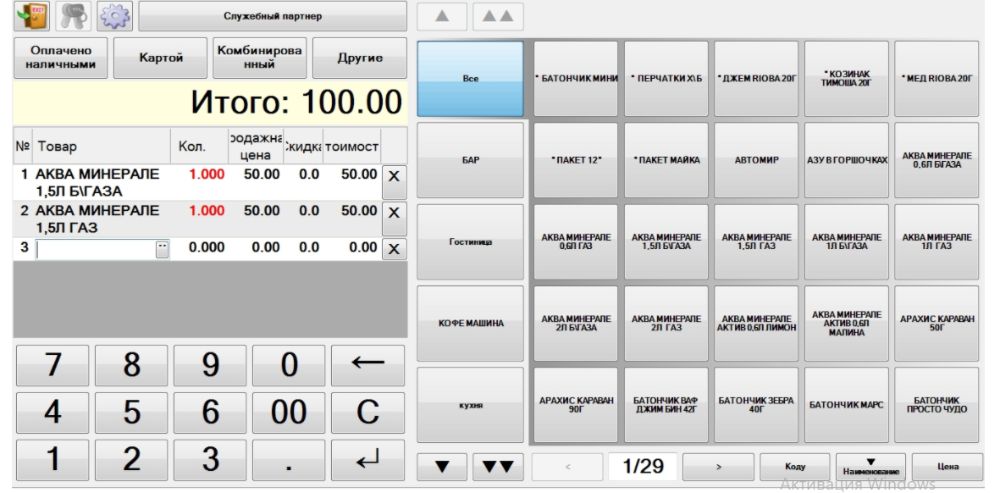Choose Оплачено наличными payment
The height and width of the screenshot is (493, 1000).
tap(61, 58)
